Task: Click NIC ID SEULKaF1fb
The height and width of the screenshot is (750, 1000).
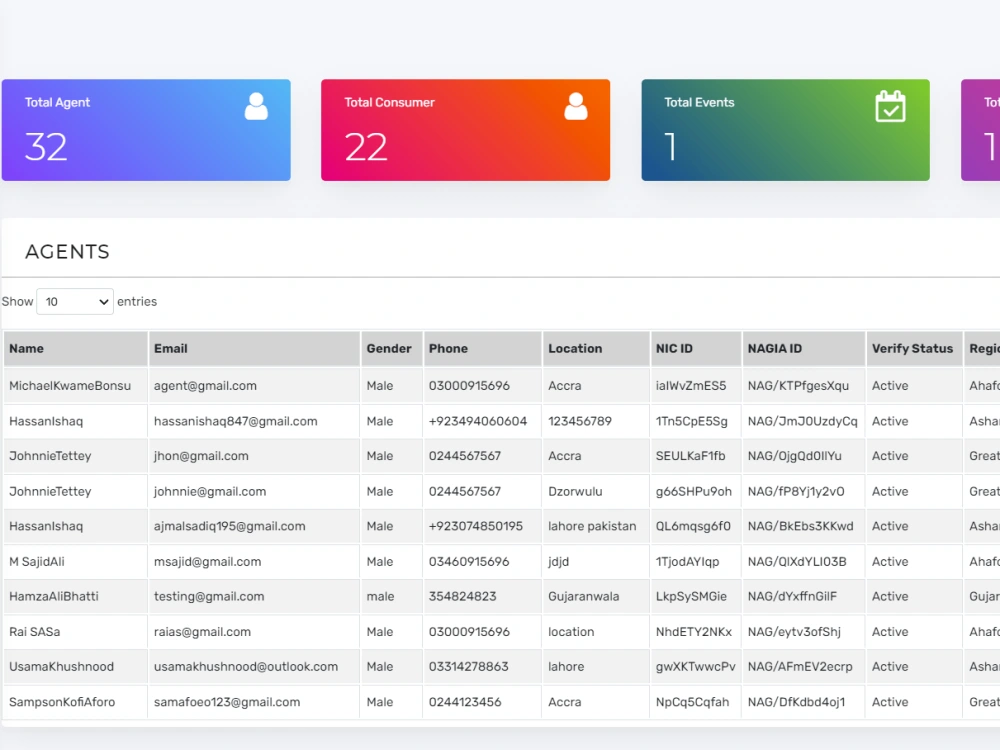Action: coord(690,456)
